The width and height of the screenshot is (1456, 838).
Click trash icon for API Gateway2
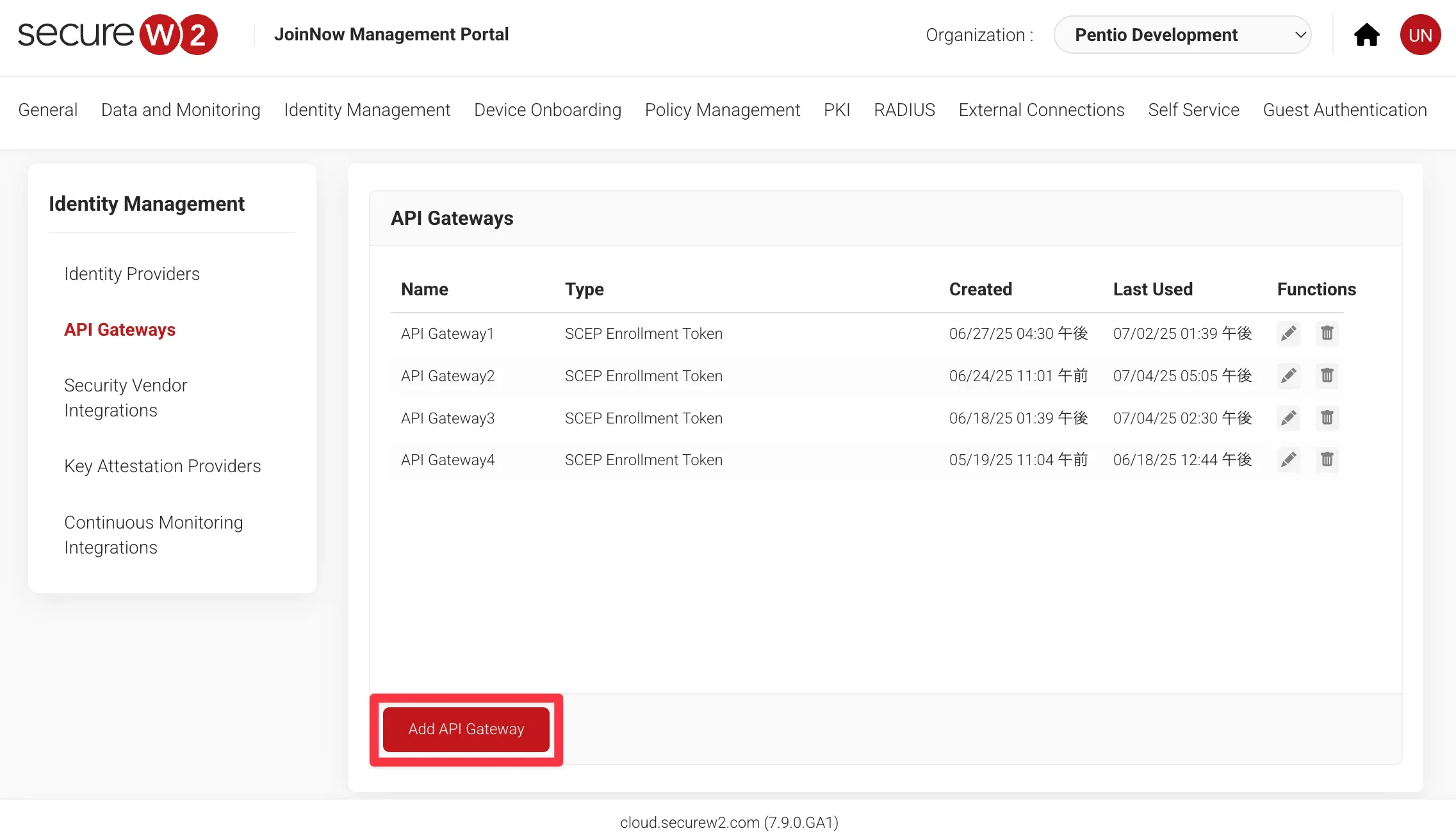(x=1327, y=375)
